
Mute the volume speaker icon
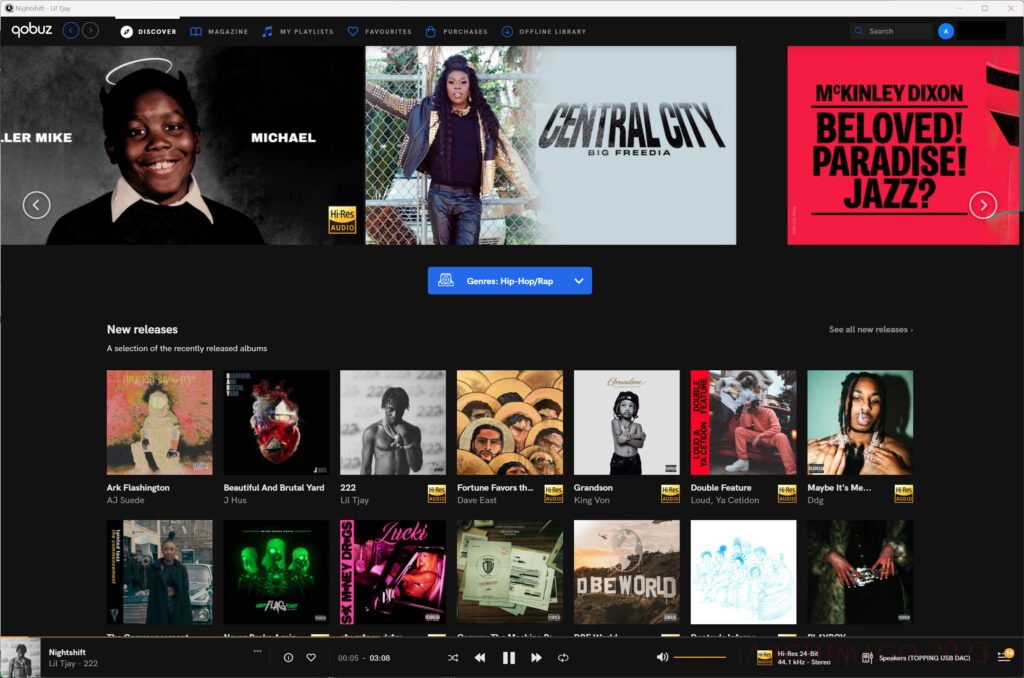point(662,657)
